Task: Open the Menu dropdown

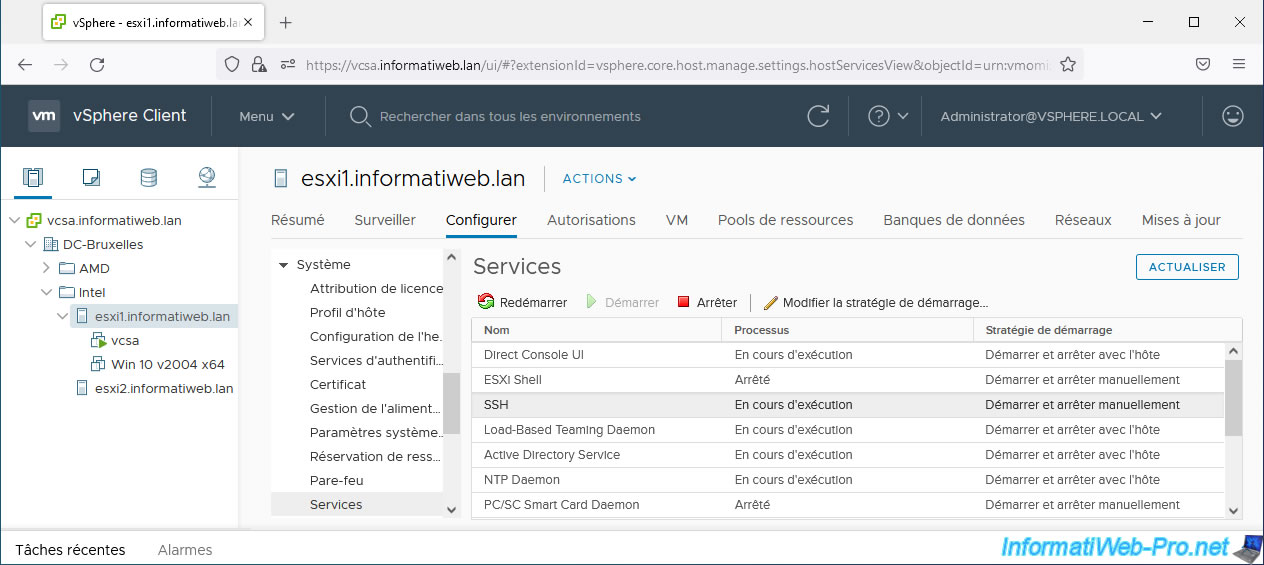Action: pos(267,116)
